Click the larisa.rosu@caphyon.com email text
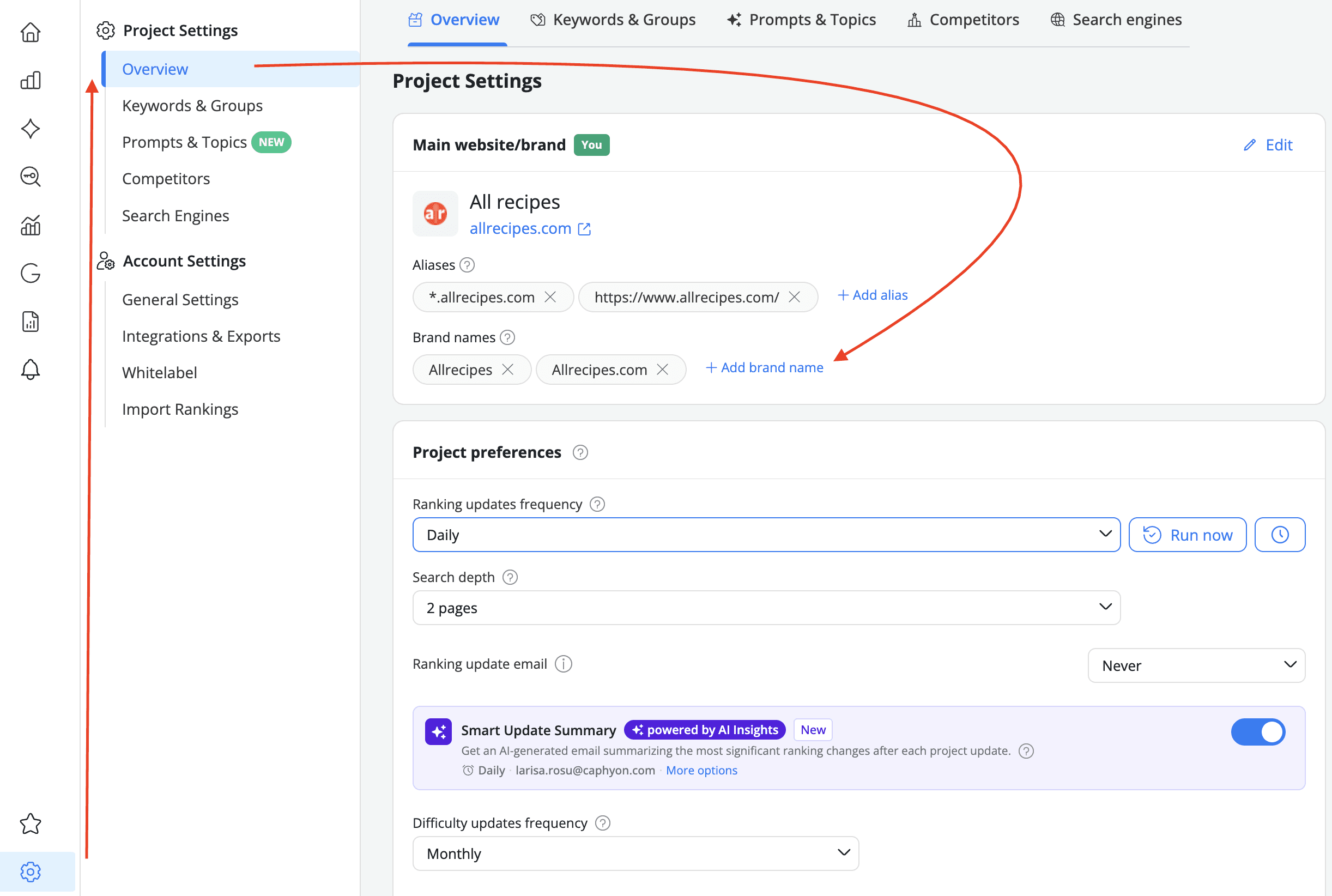The image size is (1332, 896). 585,770
